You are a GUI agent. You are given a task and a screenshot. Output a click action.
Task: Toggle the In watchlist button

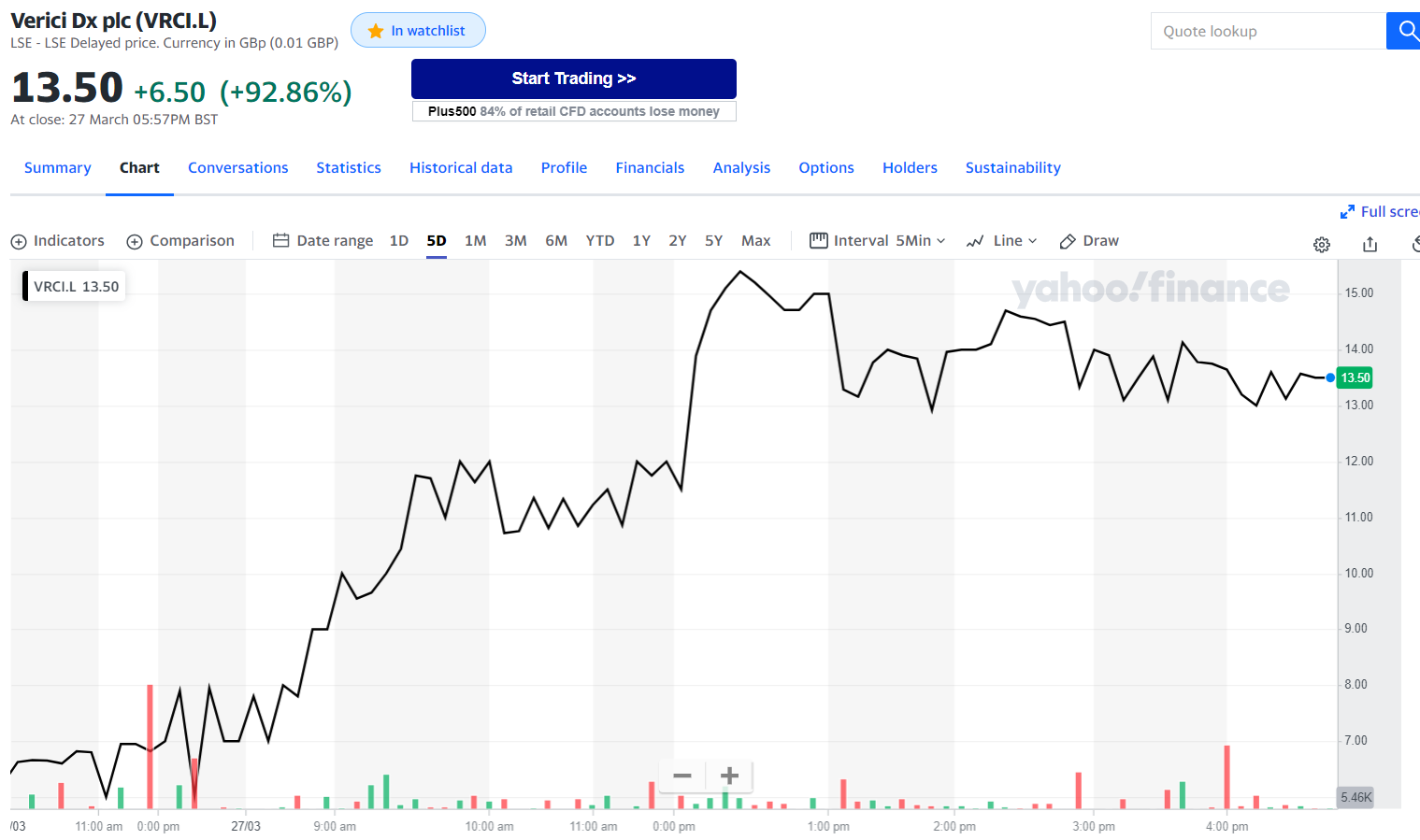click(418, 30)
